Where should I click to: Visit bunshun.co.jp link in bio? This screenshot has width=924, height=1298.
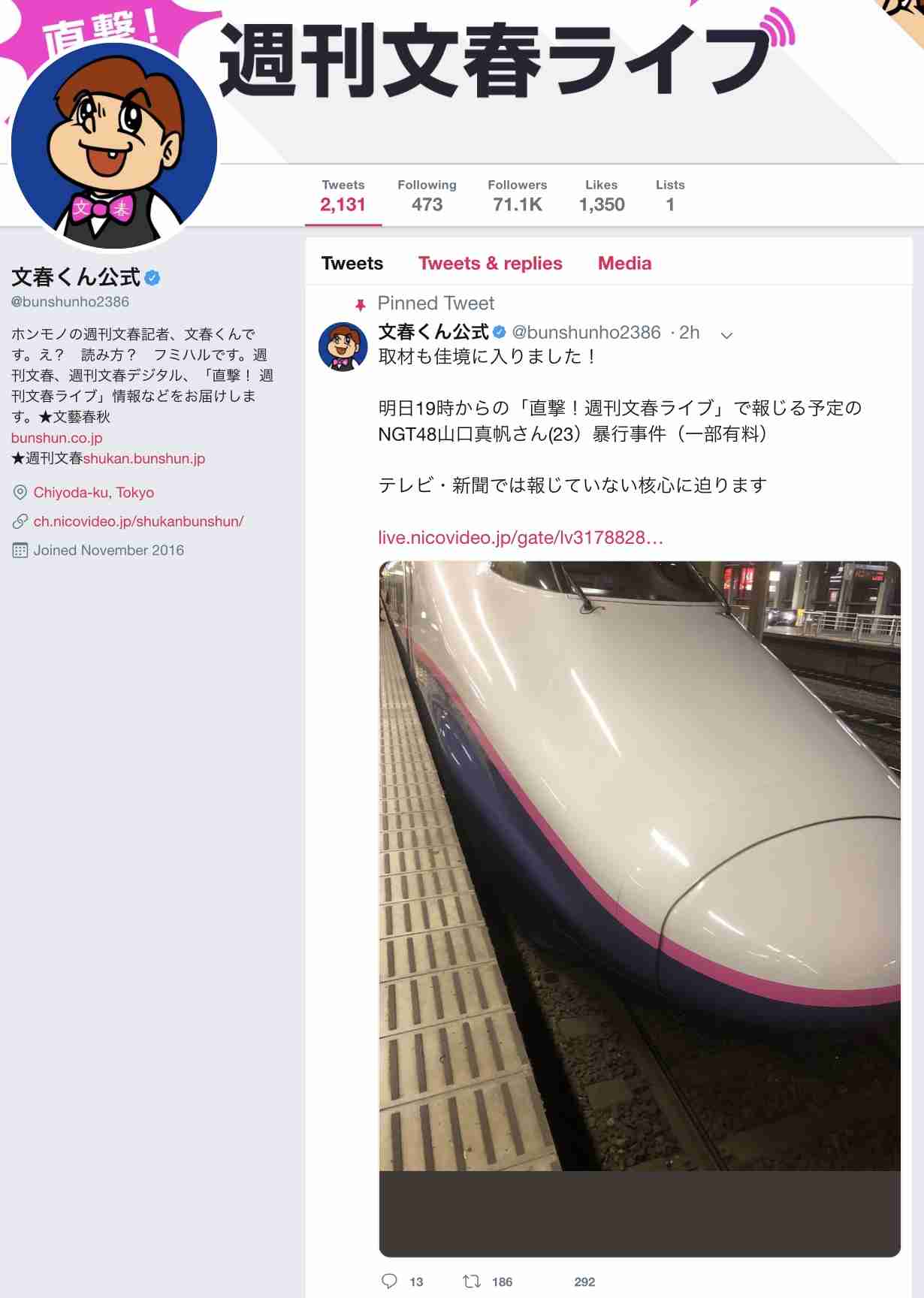(56, 438)
